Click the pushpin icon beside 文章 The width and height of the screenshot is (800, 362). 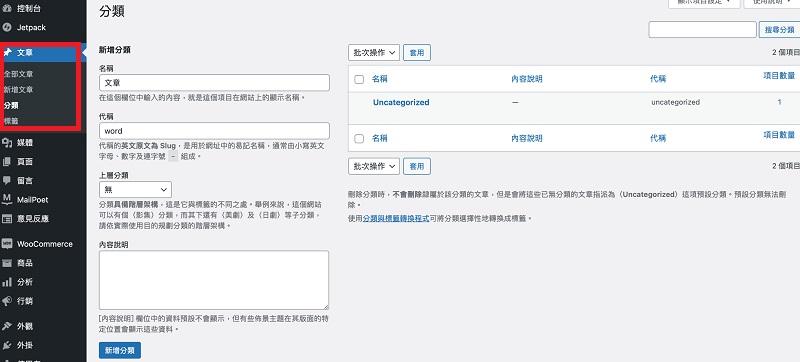click(7, 53)
